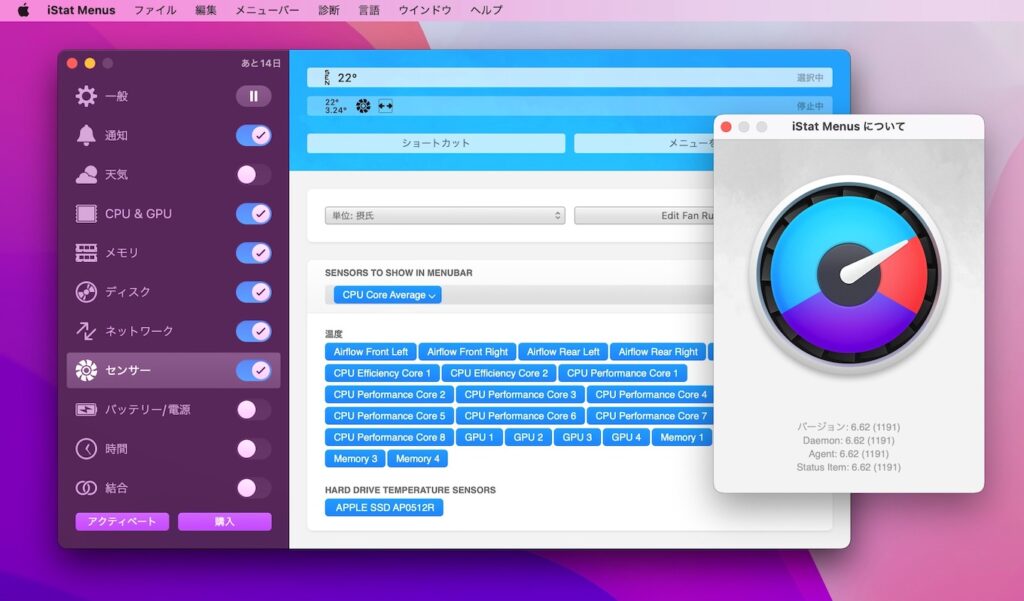The image size is (1024, 601).
Task: Click 診断 in the menu bar
Action: pyautogui.click(x=329, y=10)
